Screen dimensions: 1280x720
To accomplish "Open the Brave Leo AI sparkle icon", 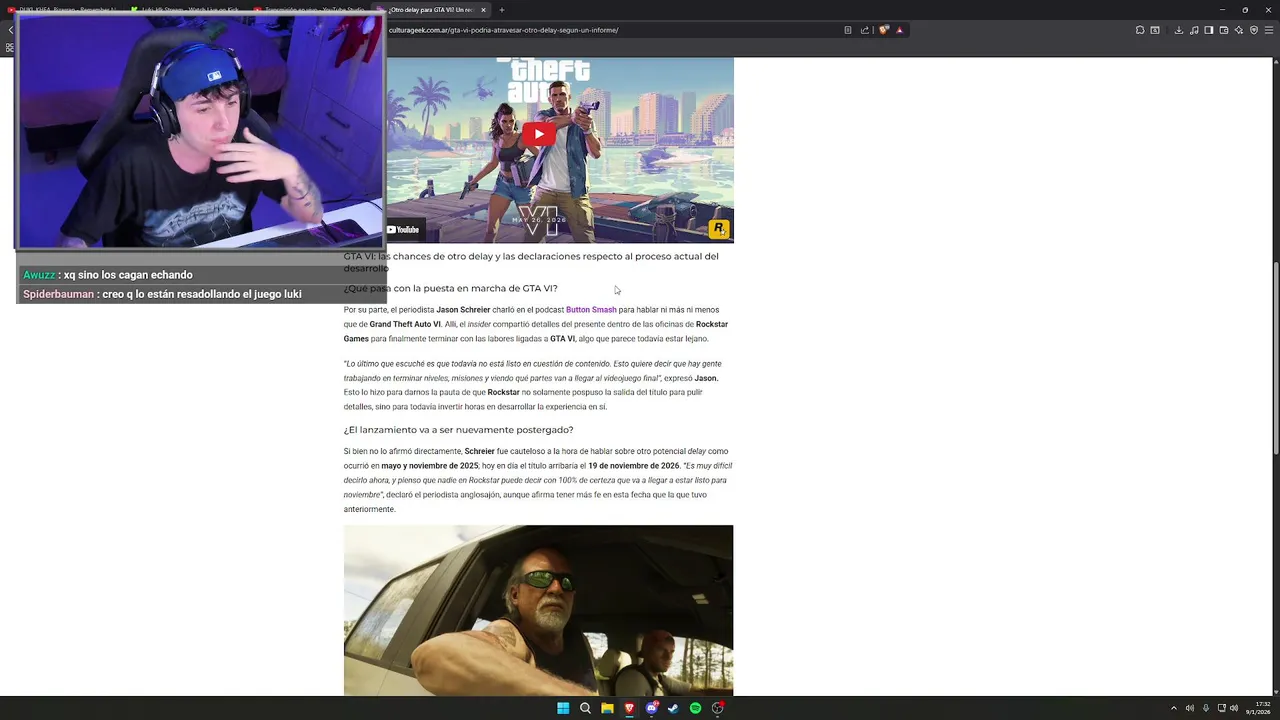I will [1239, 30].
